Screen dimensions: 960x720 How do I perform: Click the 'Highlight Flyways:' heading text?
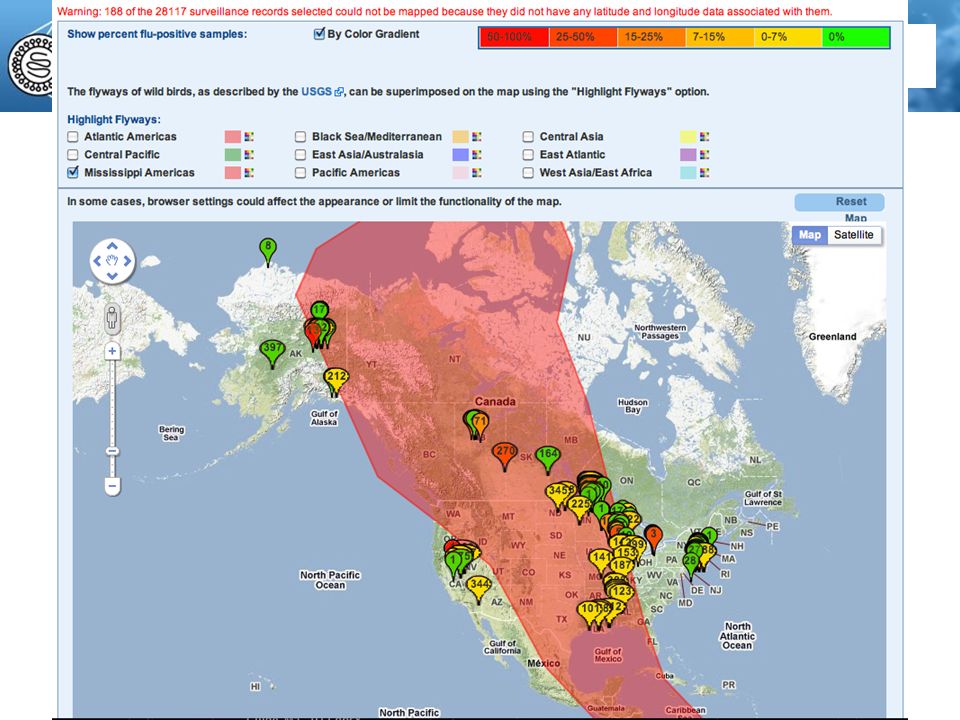(x=114, y=119)
